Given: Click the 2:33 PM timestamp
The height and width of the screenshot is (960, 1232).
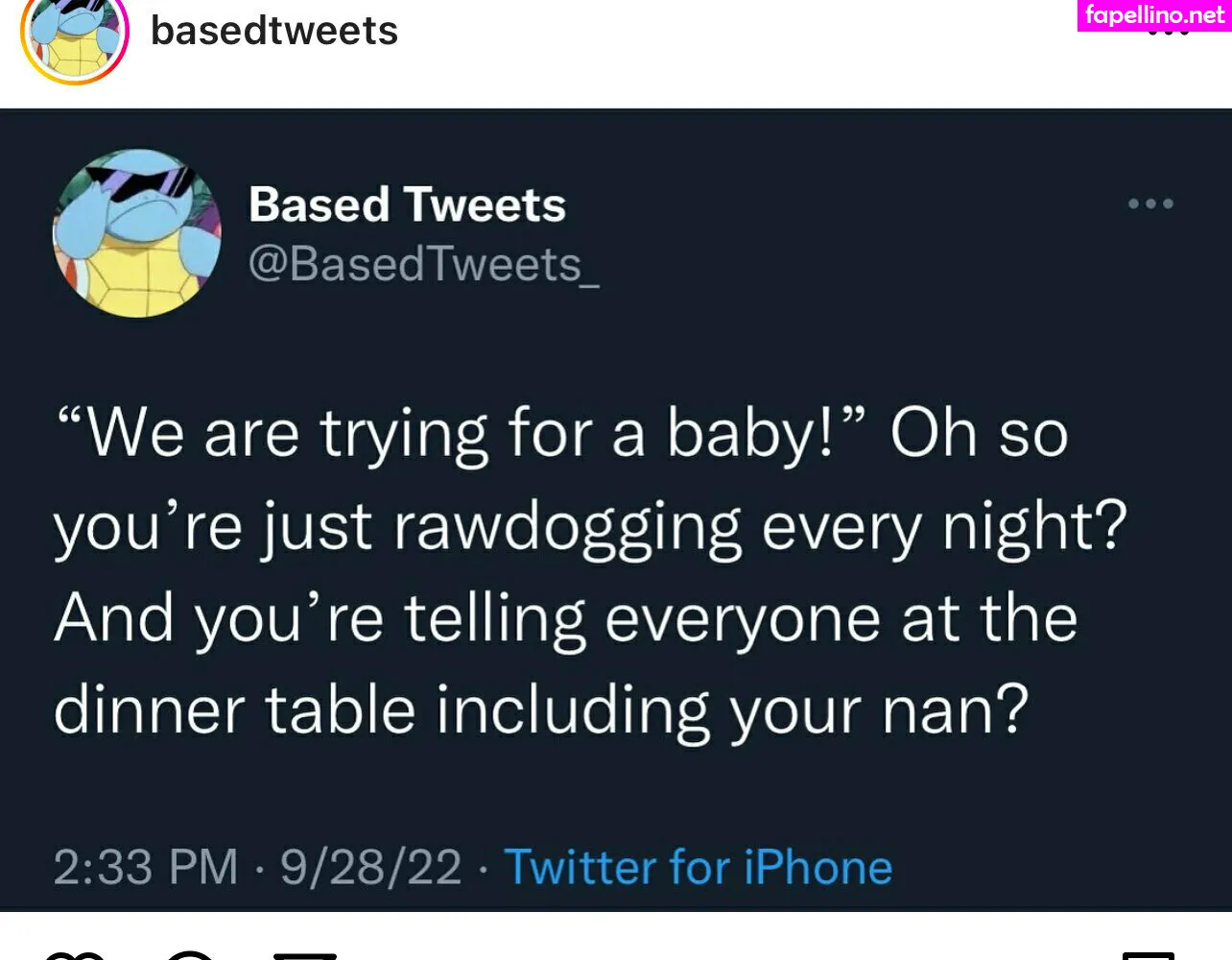Looking at the screenshot, I should click(x=146, y=867).
